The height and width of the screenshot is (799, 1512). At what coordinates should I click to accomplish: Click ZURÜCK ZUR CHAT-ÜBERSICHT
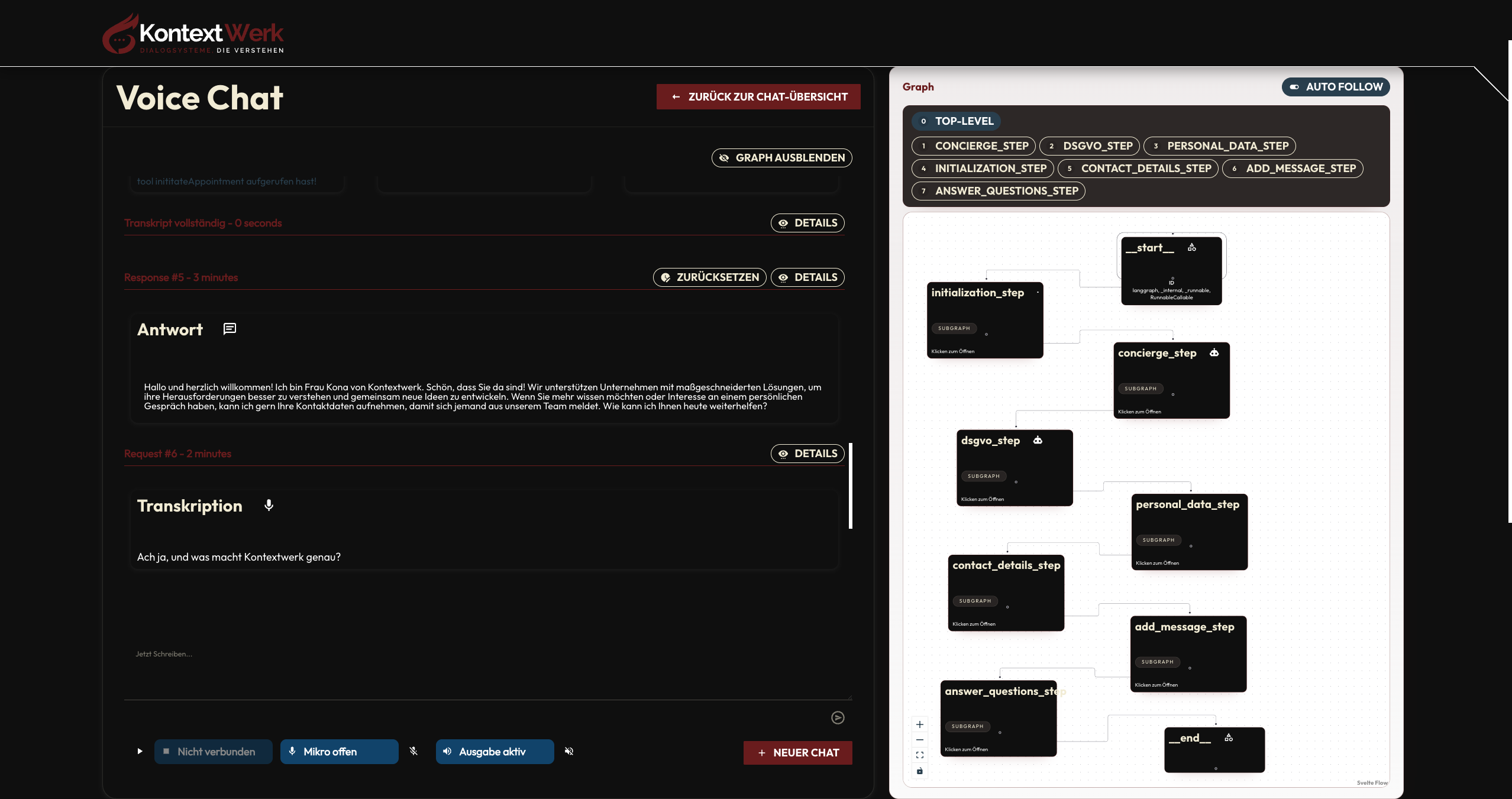(759, 96)
